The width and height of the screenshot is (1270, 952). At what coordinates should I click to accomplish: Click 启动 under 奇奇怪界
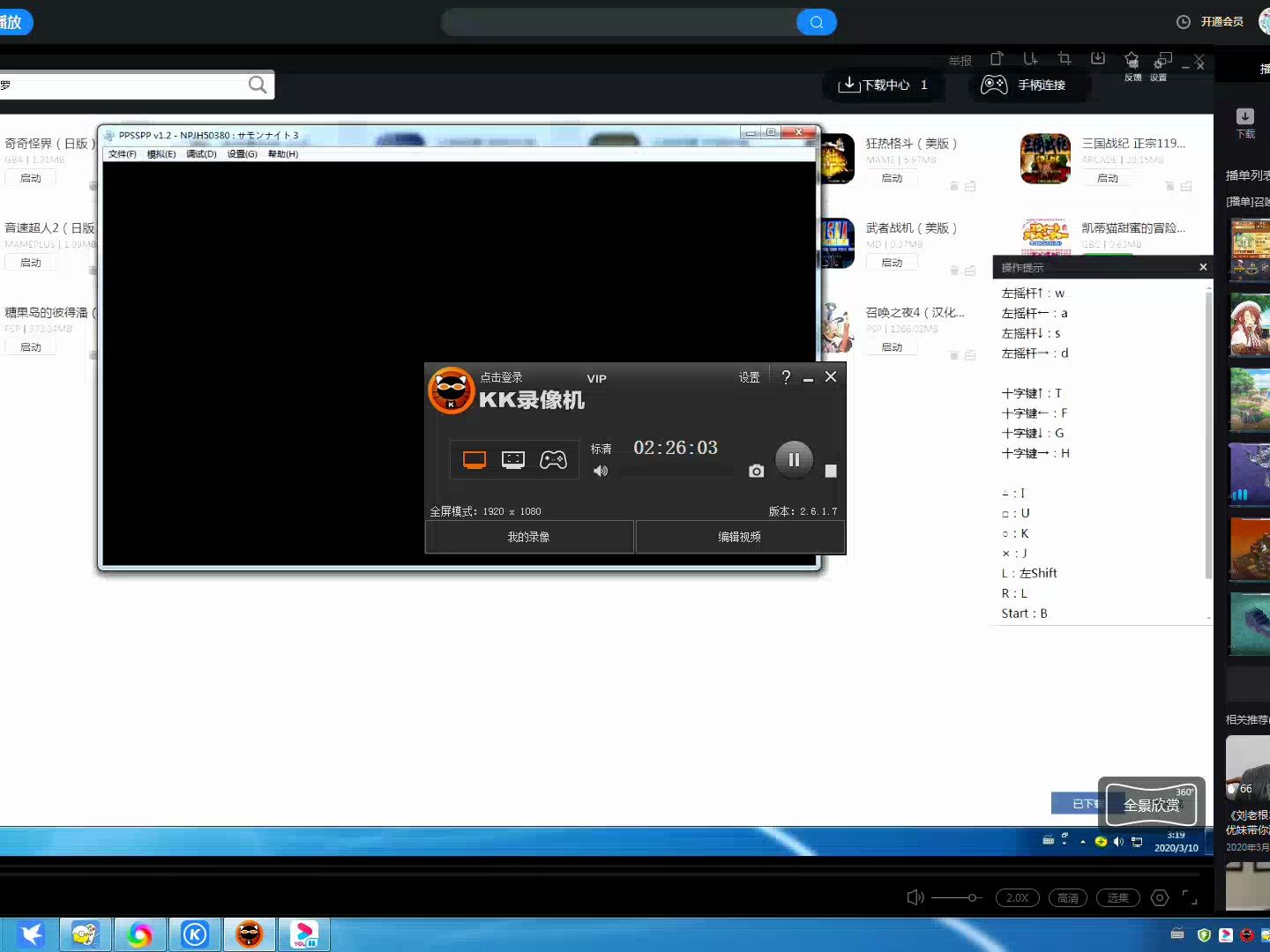(x=31, y=178)
